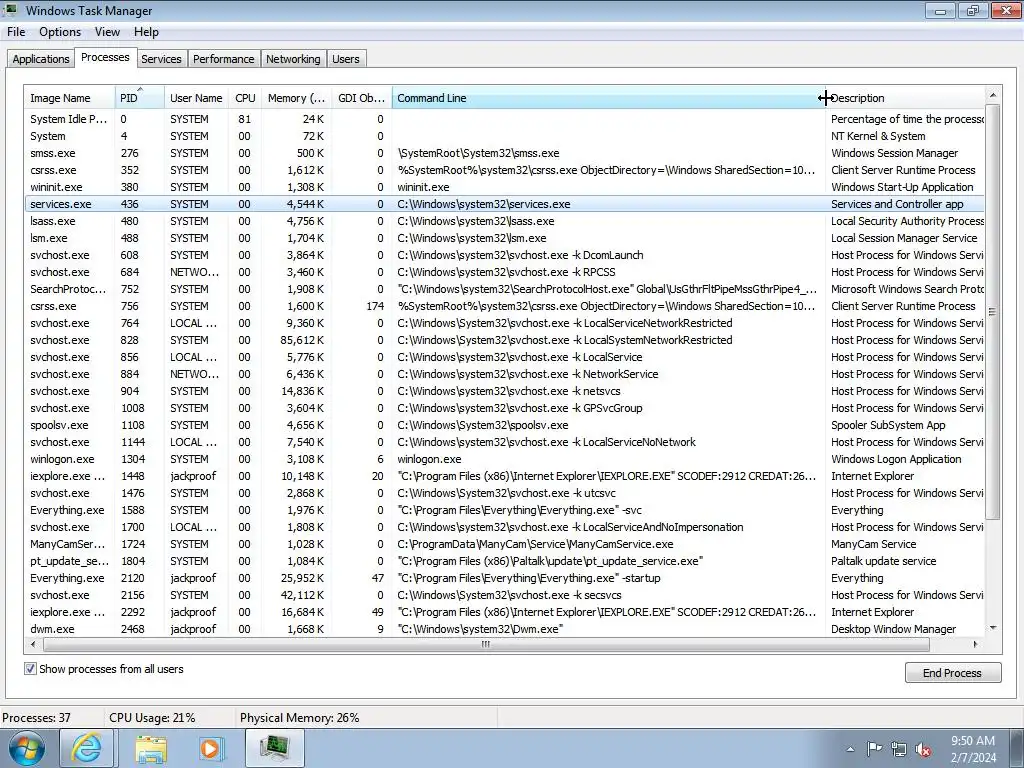Click CPU Usage 21% status entry

[152, 718]
